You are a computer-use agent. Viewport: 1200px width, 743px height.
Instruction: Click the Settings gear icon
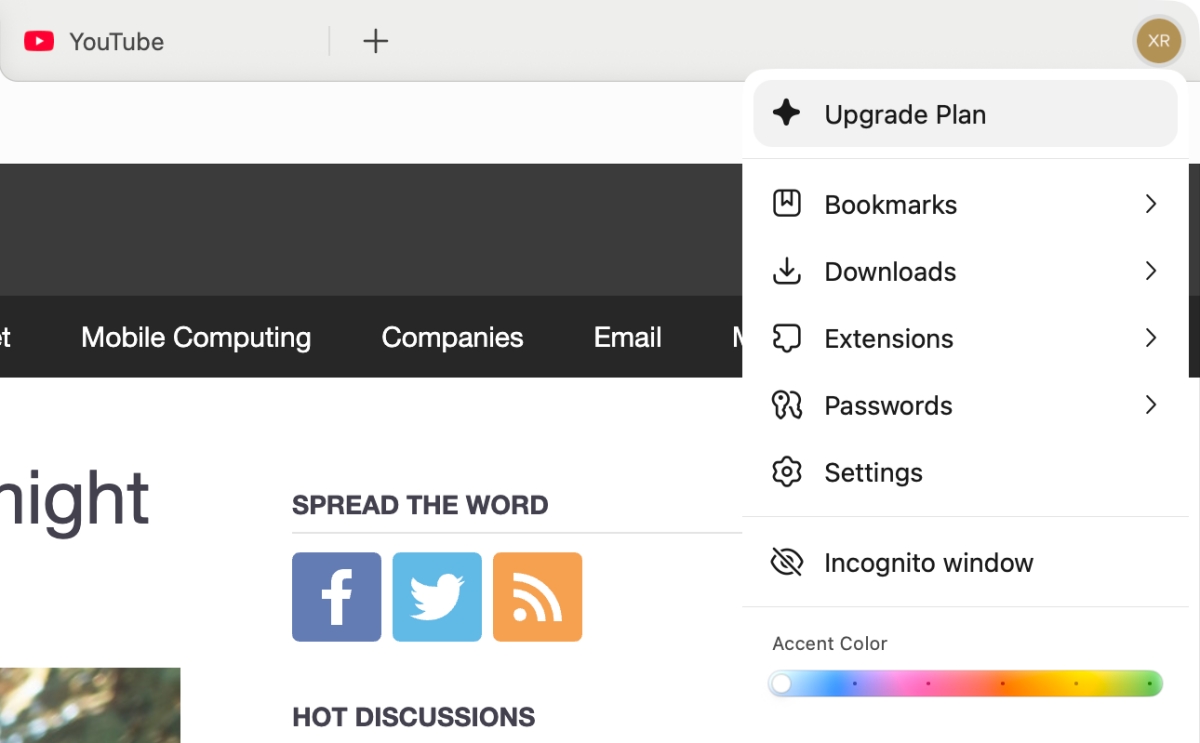pos(787,472)
